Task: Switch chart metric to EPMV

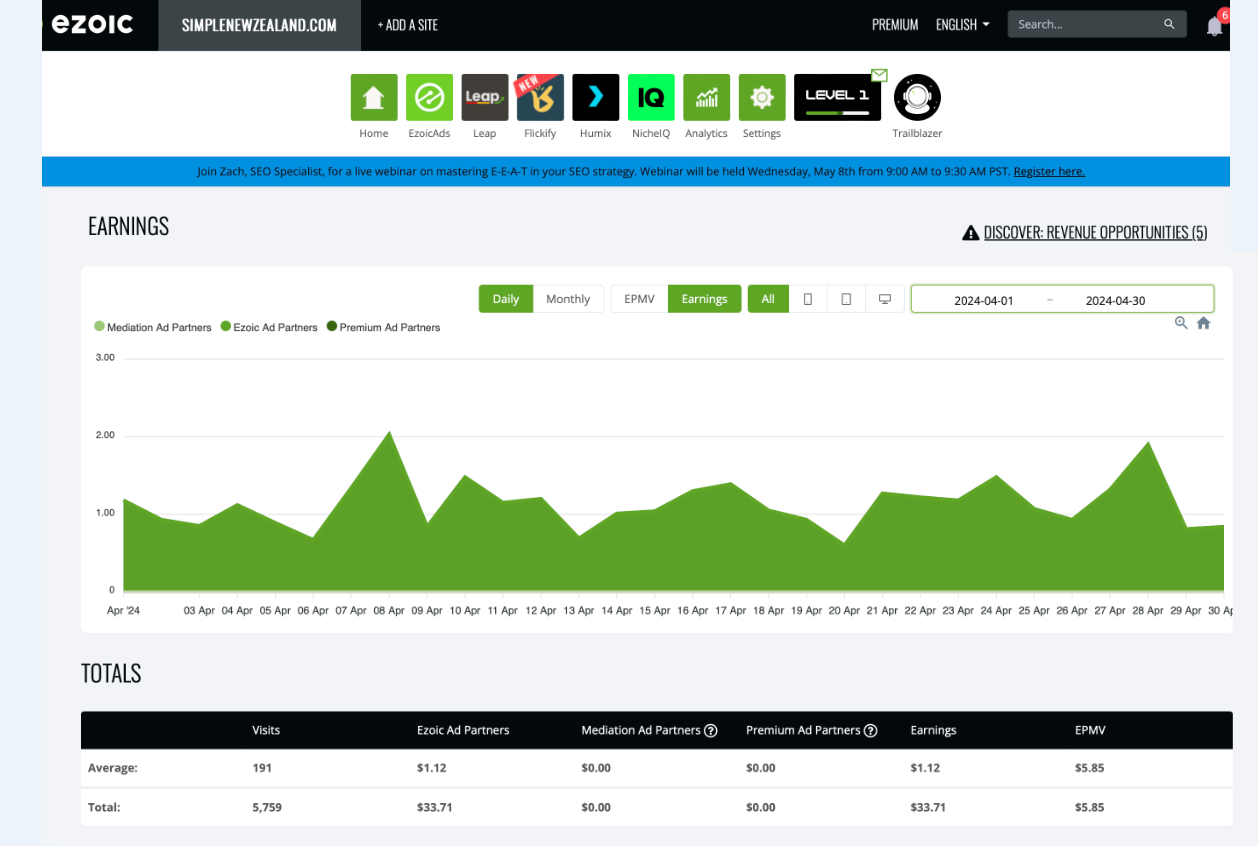Action: pos(639,299)
